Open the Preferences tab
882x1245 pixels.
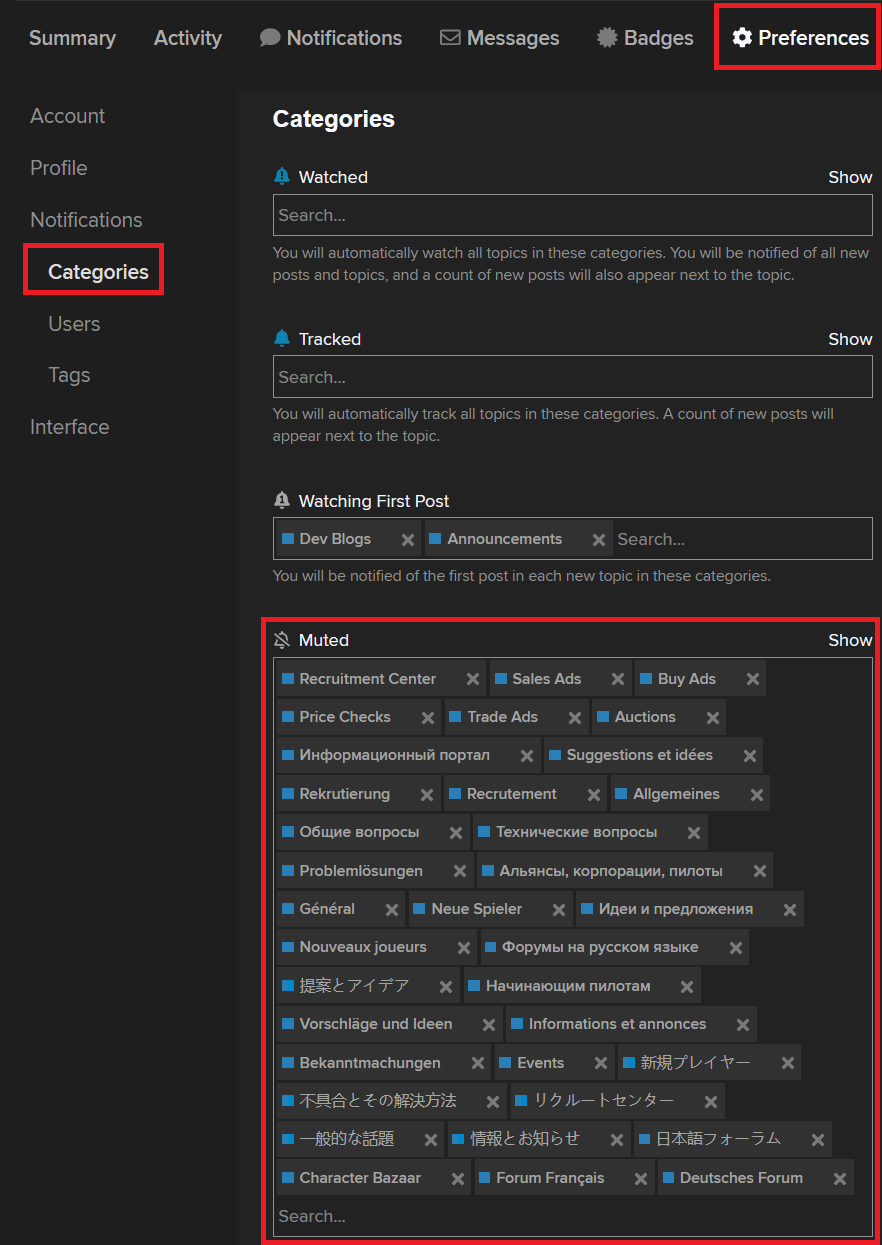(800, 38)
